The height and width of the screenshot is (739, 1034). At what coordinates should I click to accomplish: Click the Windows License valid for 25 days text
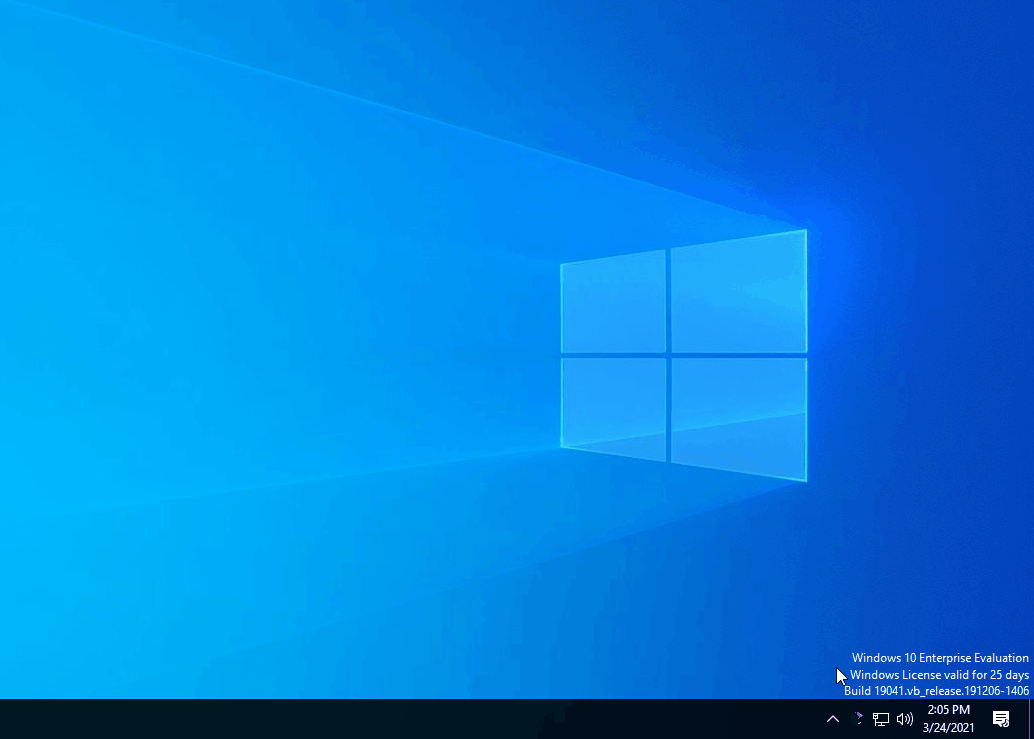tap(940, 675)
